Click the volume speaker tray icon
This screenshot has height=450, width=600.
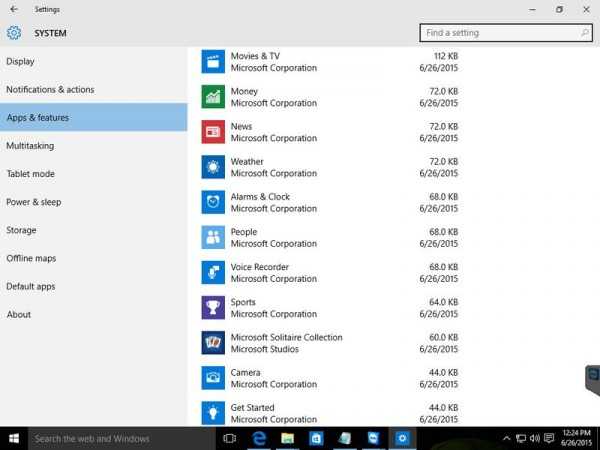coord(535,439)
